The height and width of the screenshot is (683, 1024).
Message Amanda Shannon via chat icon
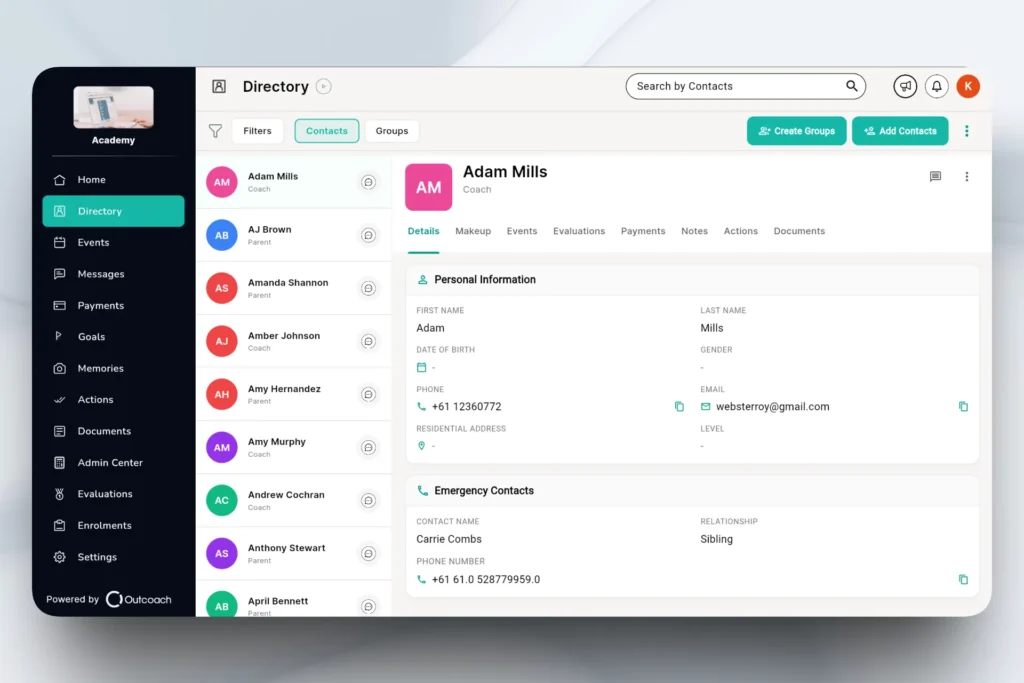368,288
